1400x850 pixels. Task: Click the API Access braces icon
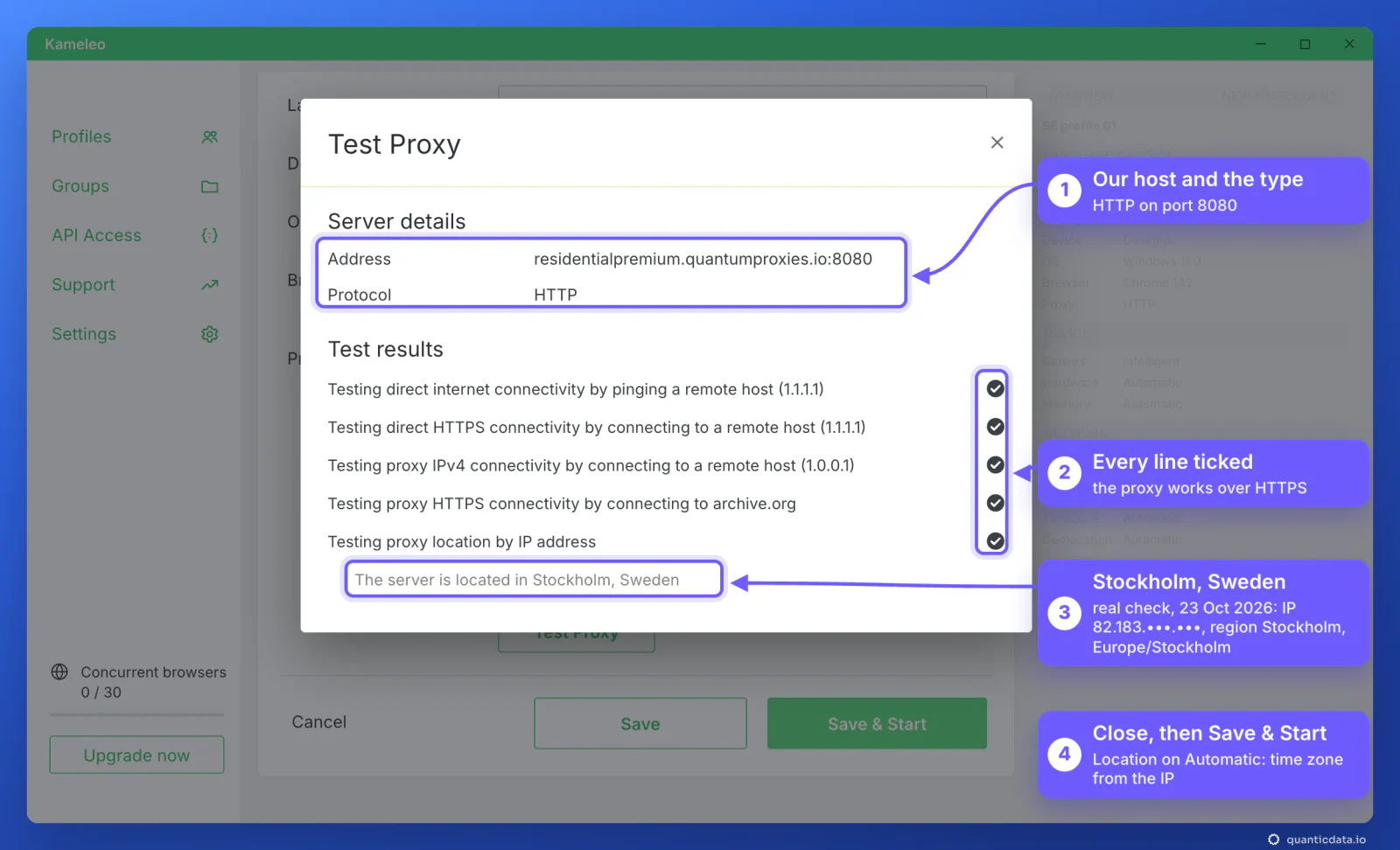click(210, 235)
